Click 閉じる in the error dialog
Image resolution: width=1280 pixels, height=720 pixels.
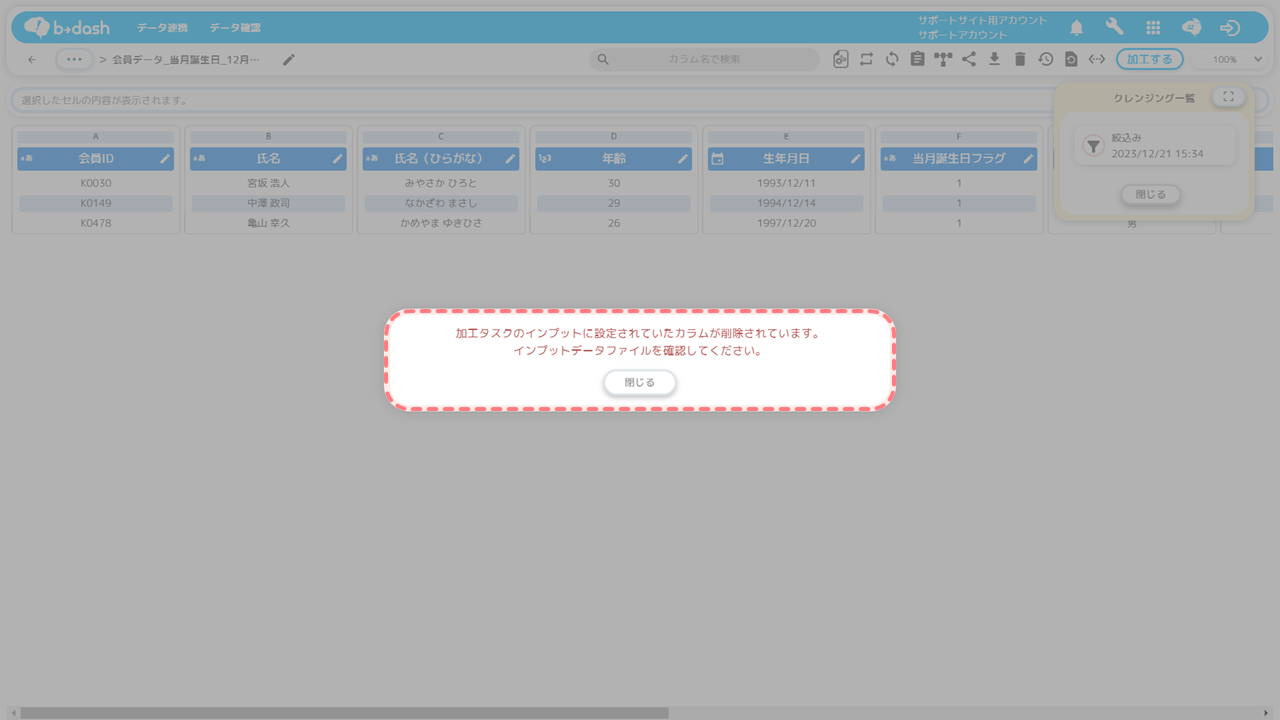pos(640,382)
